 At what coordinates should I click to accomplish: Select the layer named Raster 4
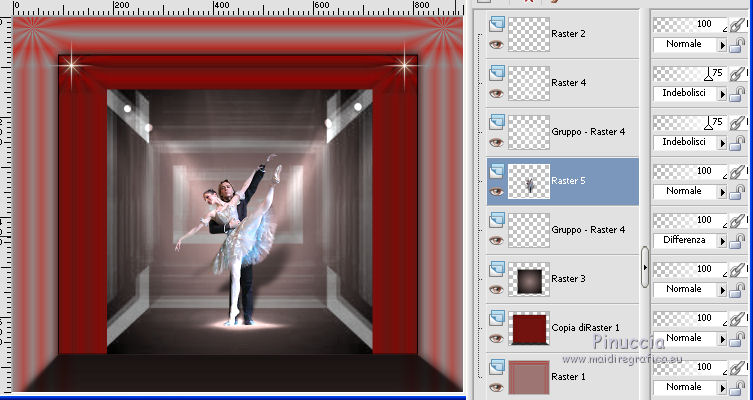tap(569, 83)
